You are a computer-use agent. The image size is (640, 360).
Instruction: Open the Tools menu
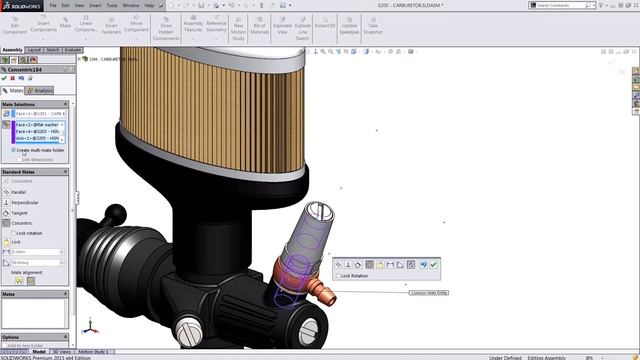[112, 6]
